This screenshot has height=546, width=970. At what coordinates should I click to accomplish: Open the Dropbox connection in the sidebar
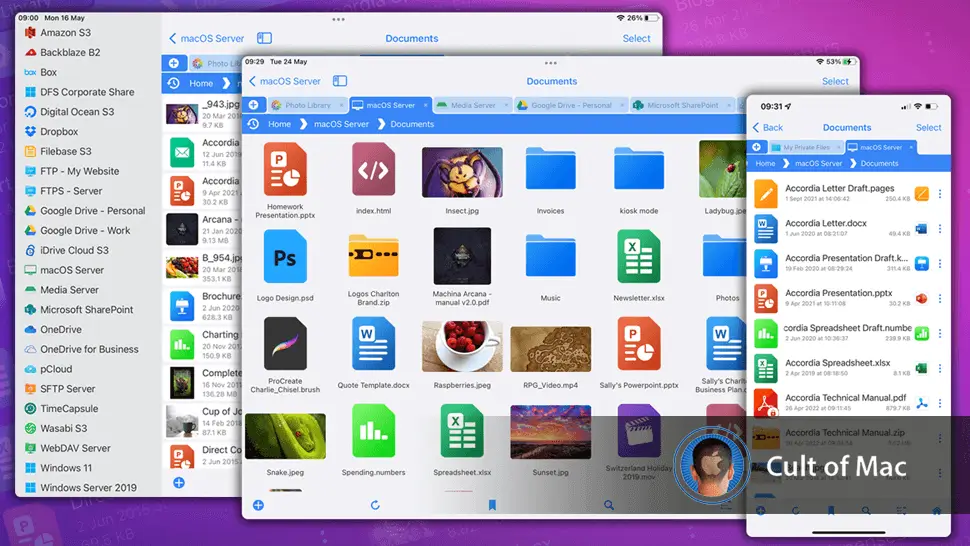[x=59, y=131]
